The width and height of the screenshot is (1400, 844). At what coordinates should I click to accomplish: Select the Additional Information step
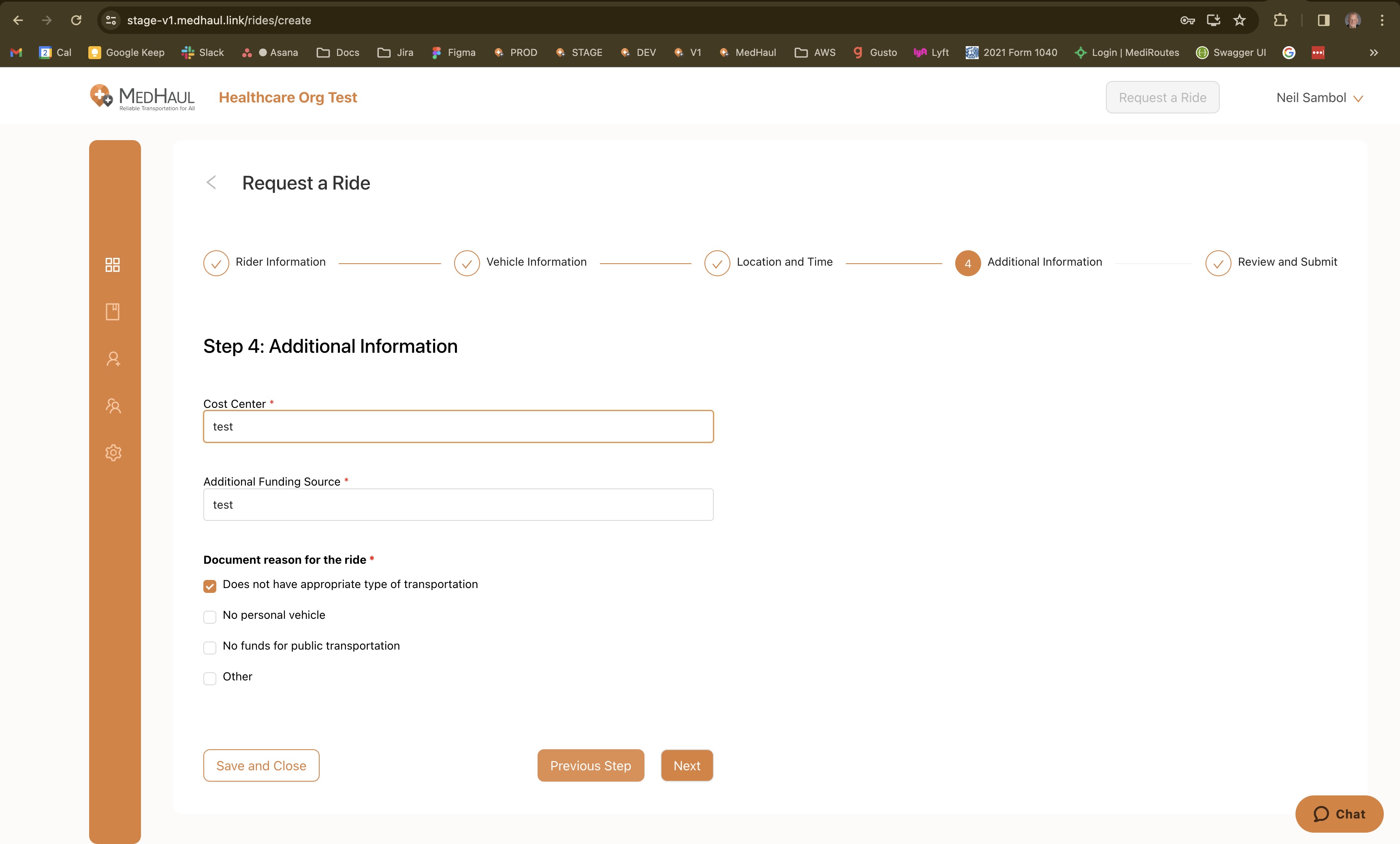(1029, 263)
